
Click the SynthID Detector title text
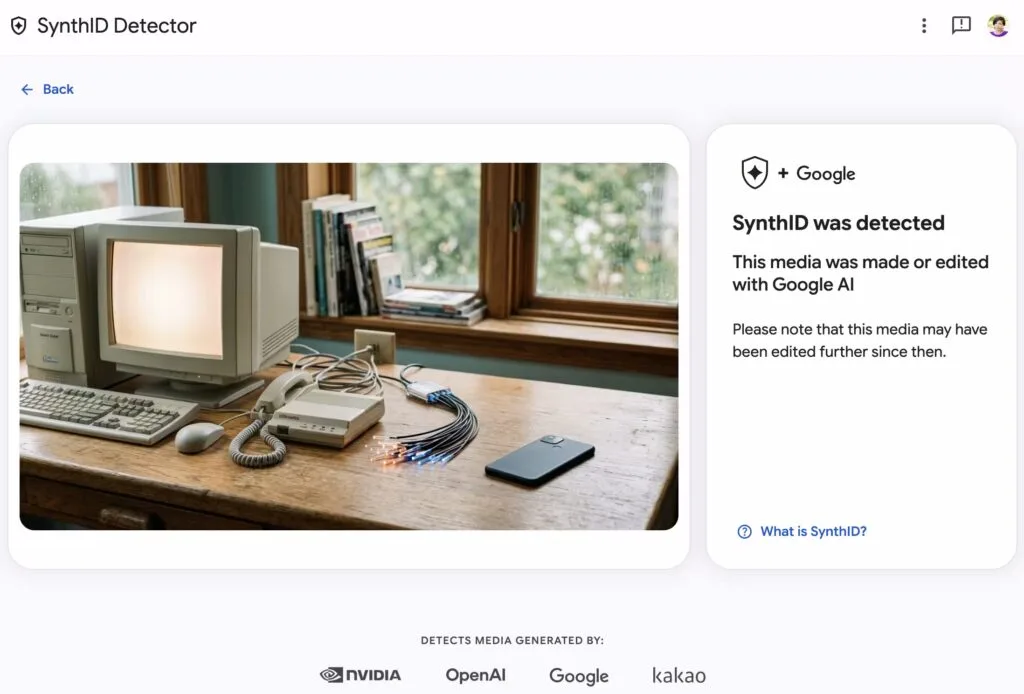pyautogui.click(x=117, y=25)
